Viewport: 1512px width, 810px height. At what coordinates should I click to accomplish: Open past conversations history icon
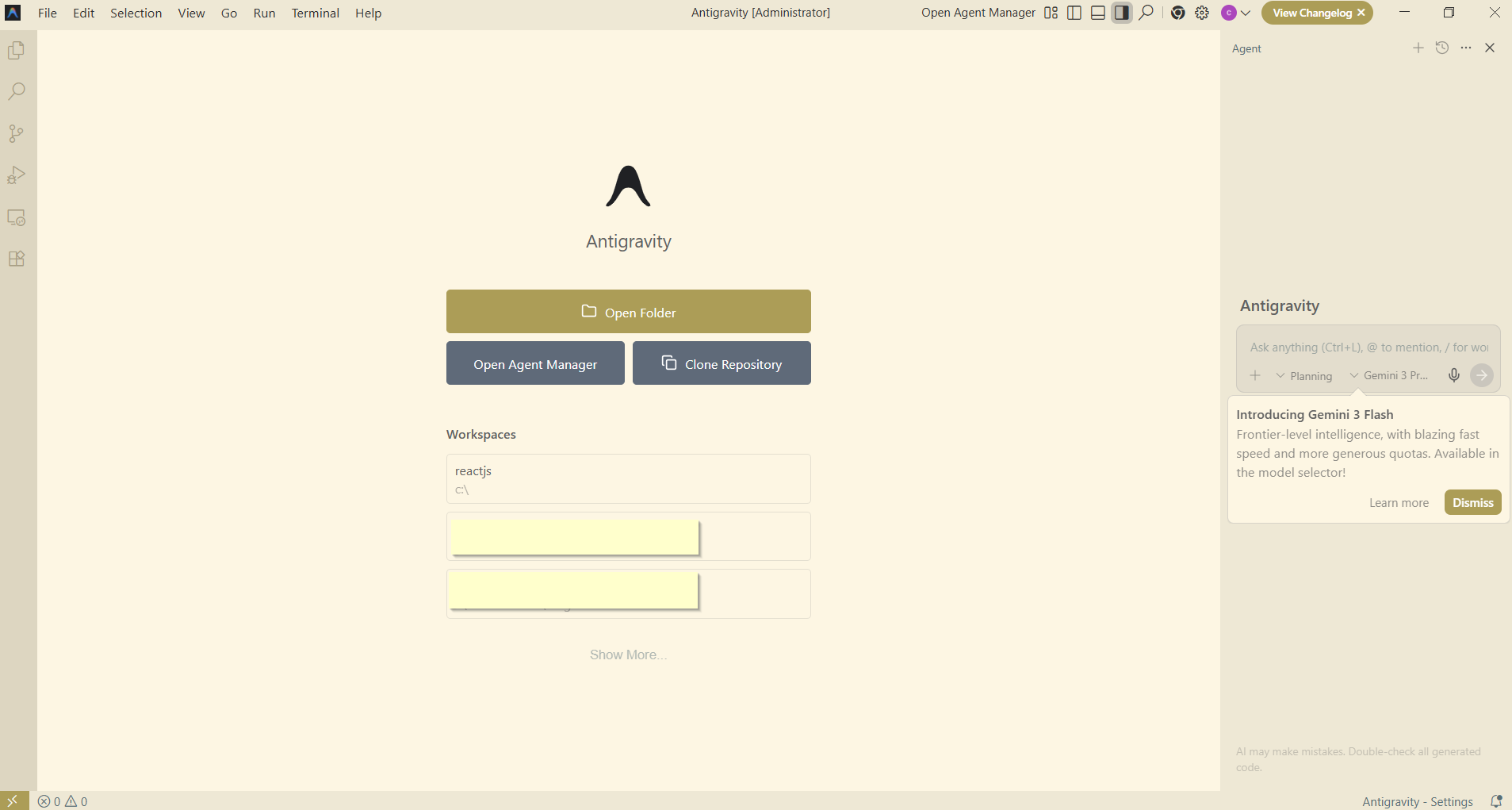(1441, 48)
